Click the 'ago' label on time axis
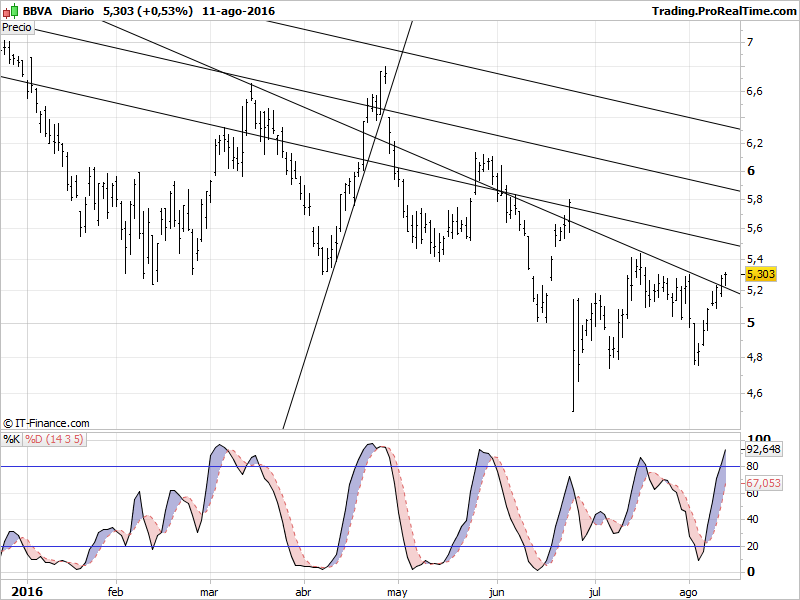This screenshot has width=800, height=600. (x=689, y=591)
